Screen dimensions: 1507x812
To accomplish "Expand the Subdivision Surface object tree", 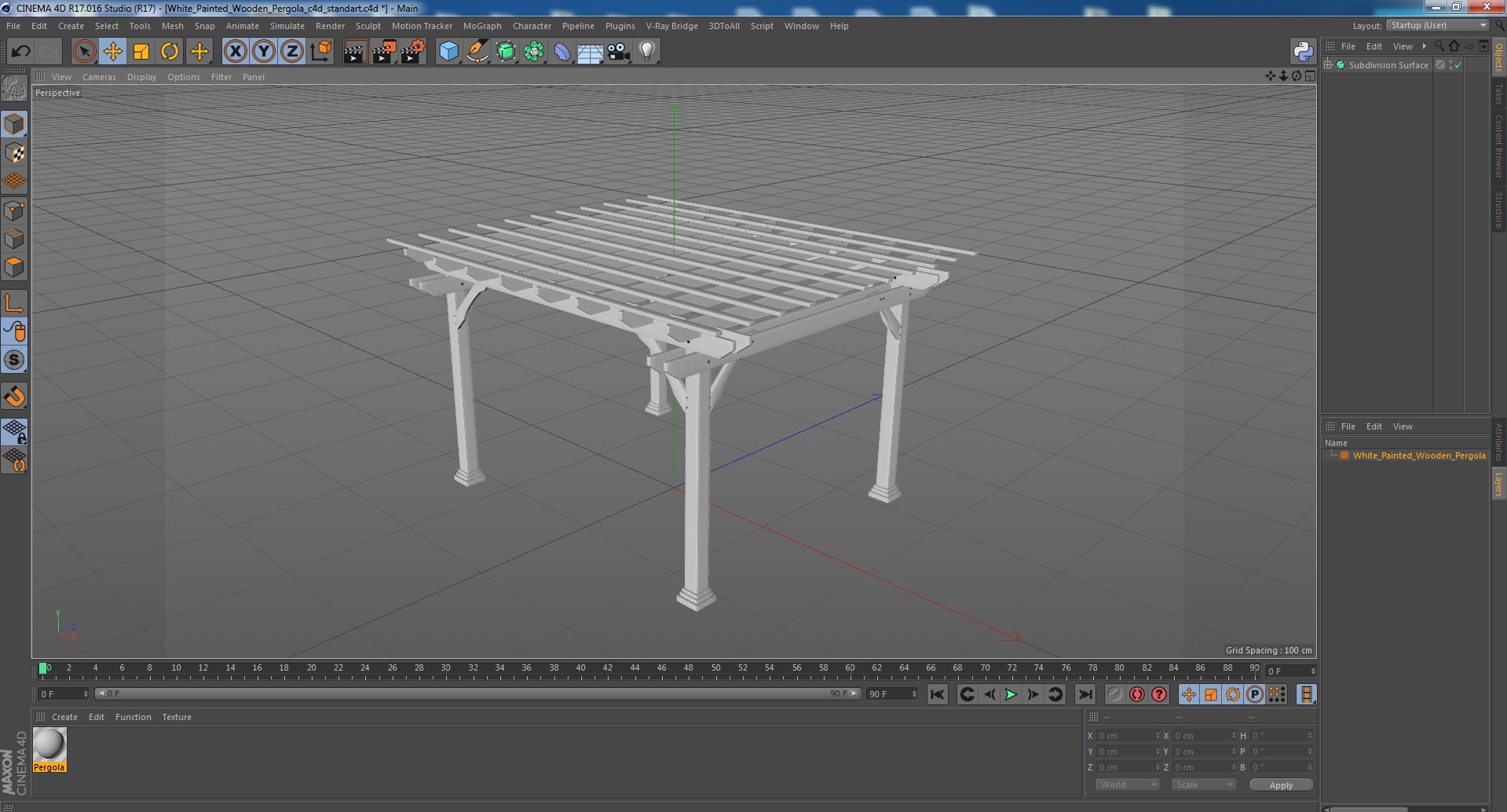I will [x=1328, y=65].
